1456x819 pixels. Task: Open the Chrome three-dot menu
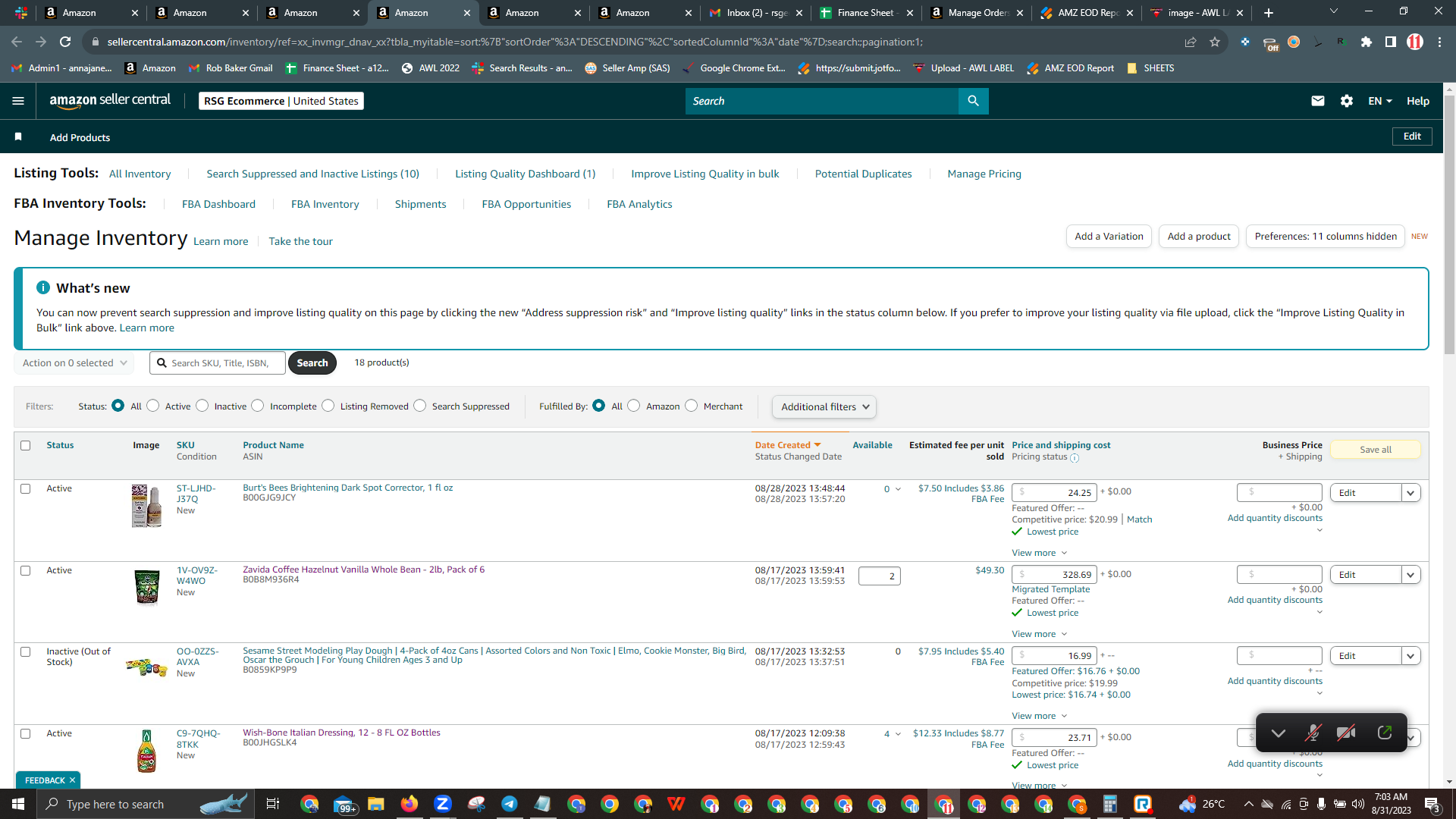(1439, 42)
